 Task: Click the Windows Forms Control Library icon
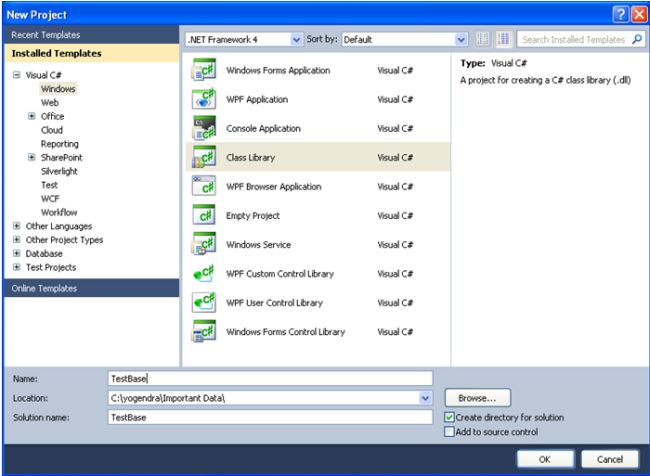(204, 331)
